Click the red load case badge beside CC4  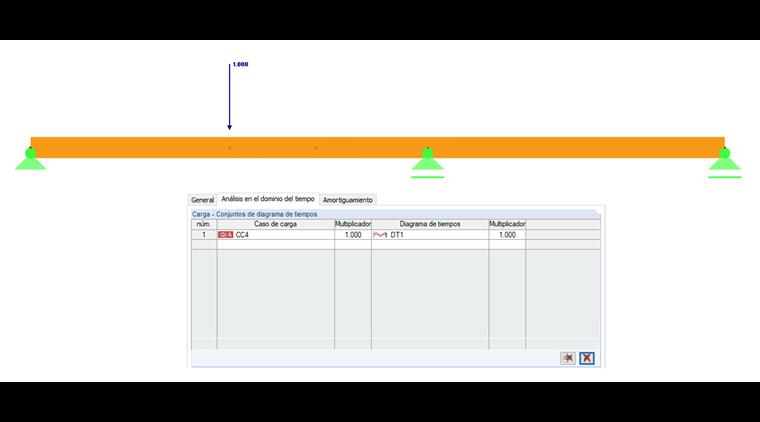(x=225, y=235)
